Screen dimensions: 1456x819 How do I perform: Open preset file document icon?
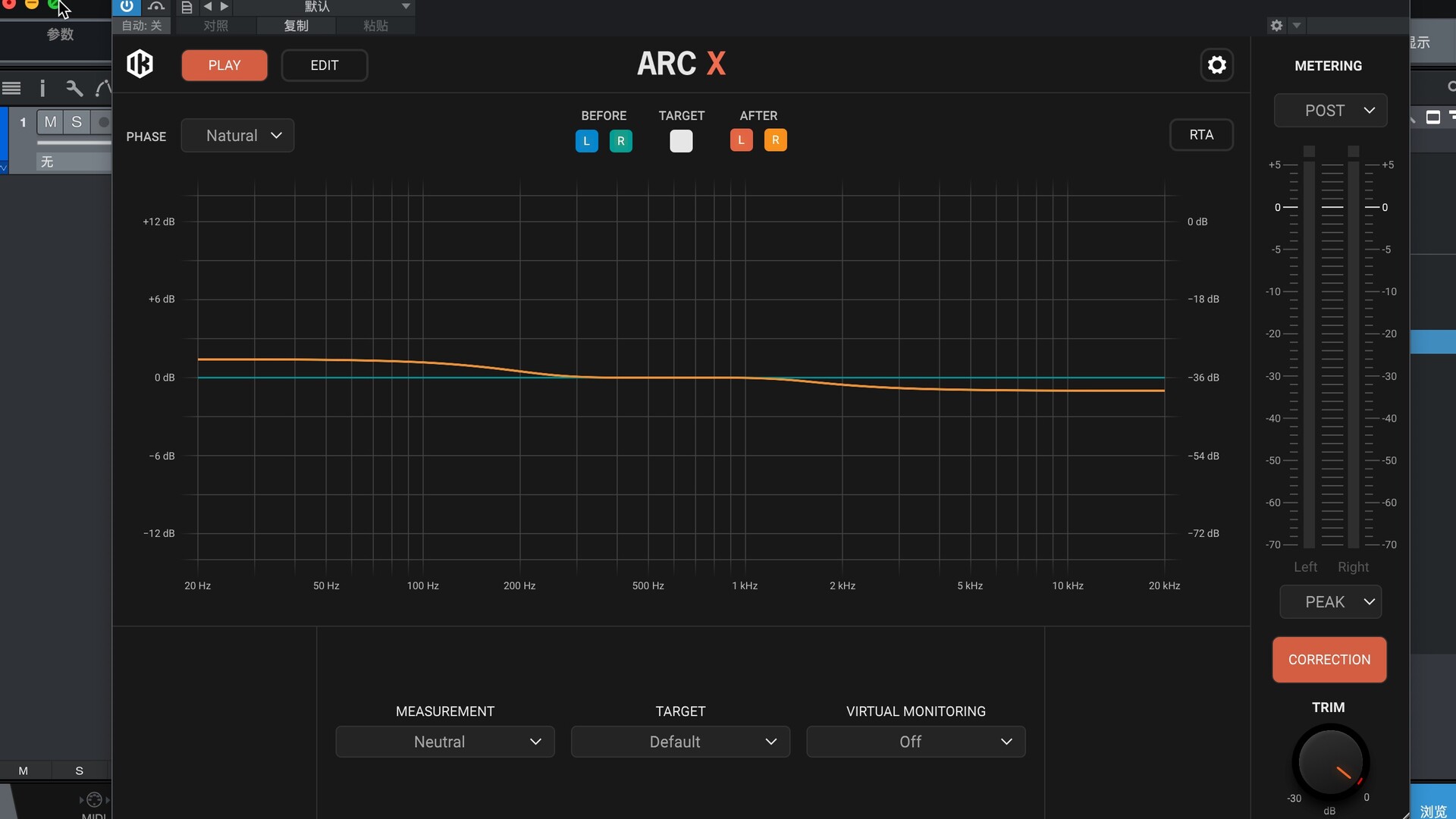pos(187,7)
